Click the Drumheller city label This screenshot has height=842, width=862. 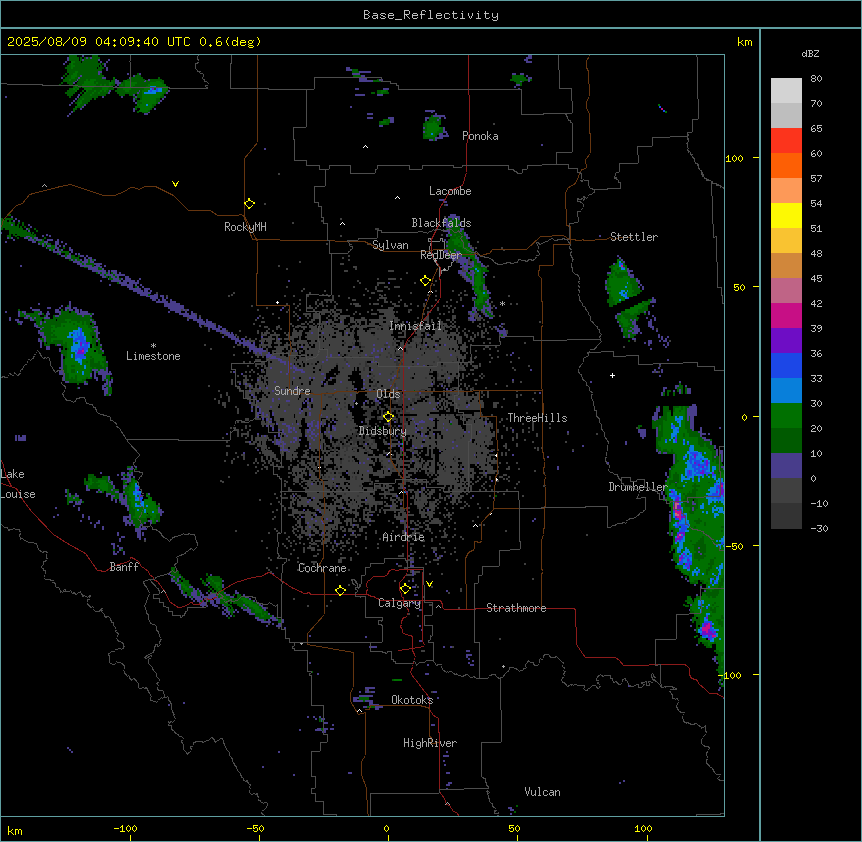pyautogui.click(x=638, y=487)
